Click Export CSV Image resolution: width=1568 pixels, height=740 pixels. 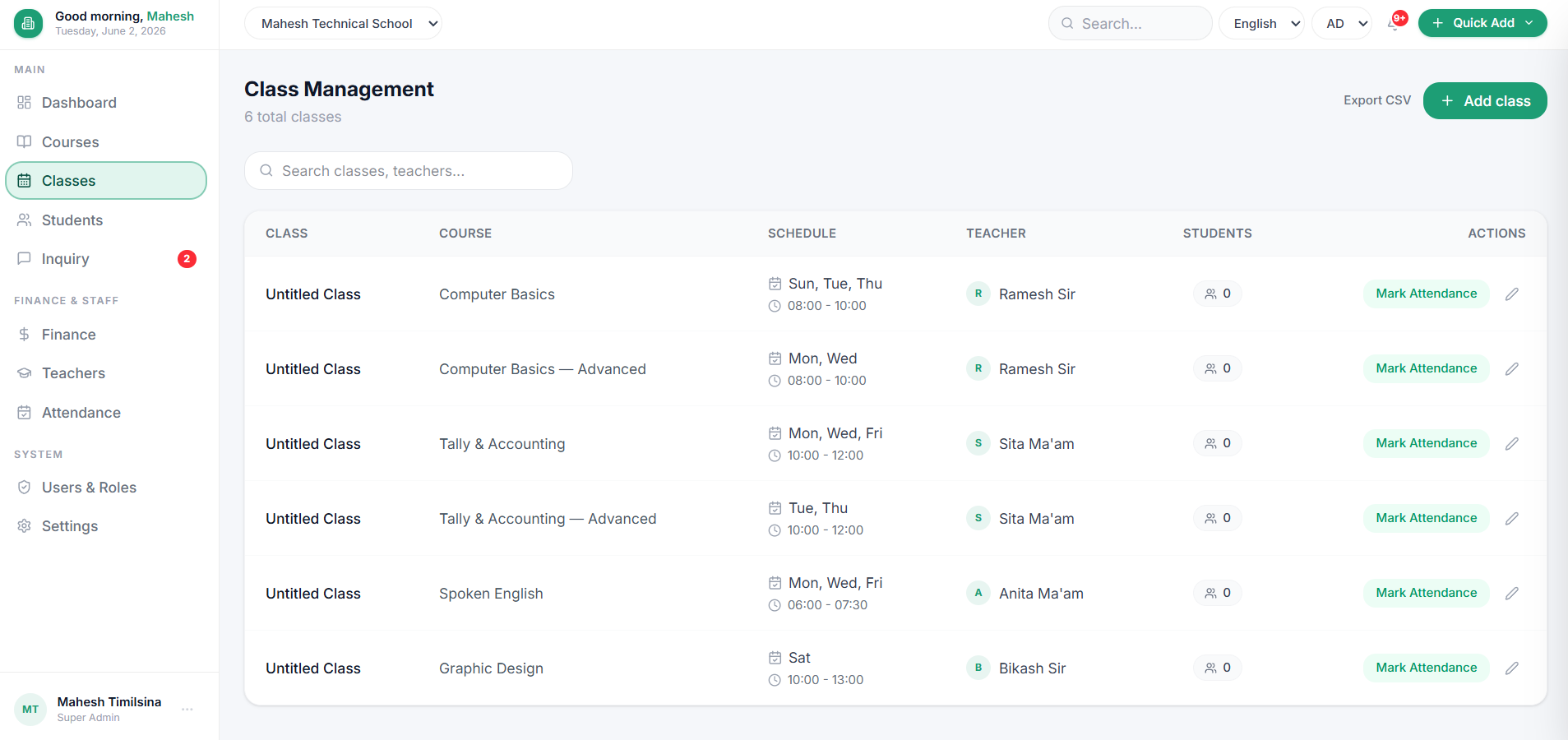pos(1377,100)
